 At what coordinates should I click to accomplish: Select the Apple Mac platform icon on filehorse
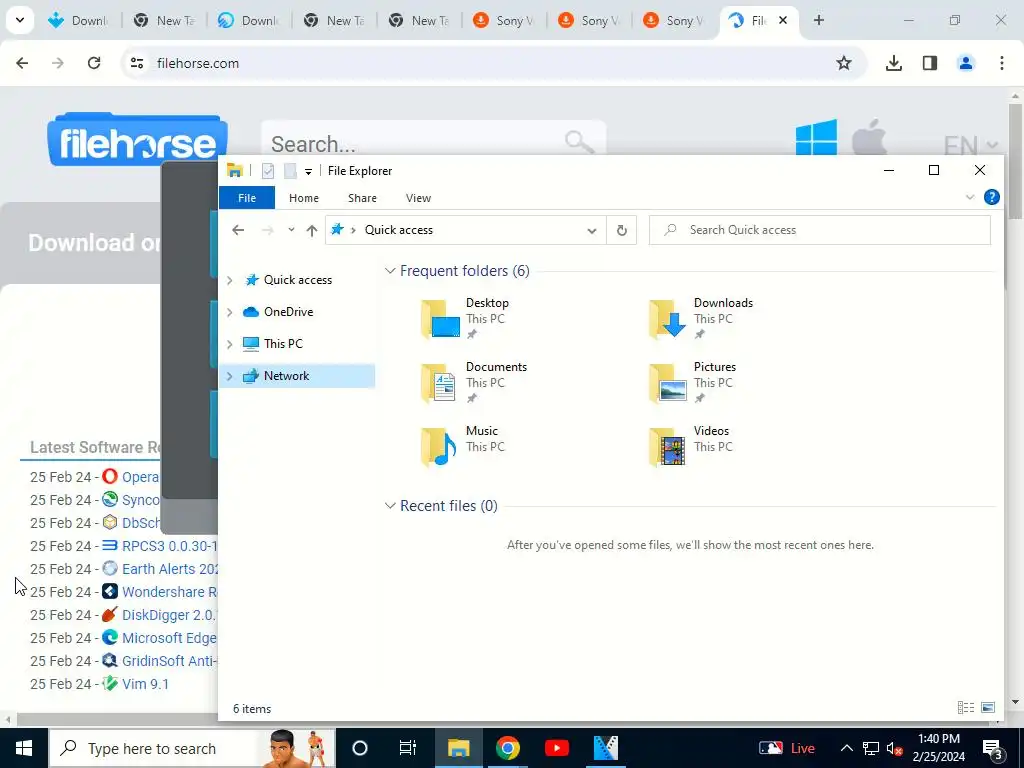tap(870, 138)
